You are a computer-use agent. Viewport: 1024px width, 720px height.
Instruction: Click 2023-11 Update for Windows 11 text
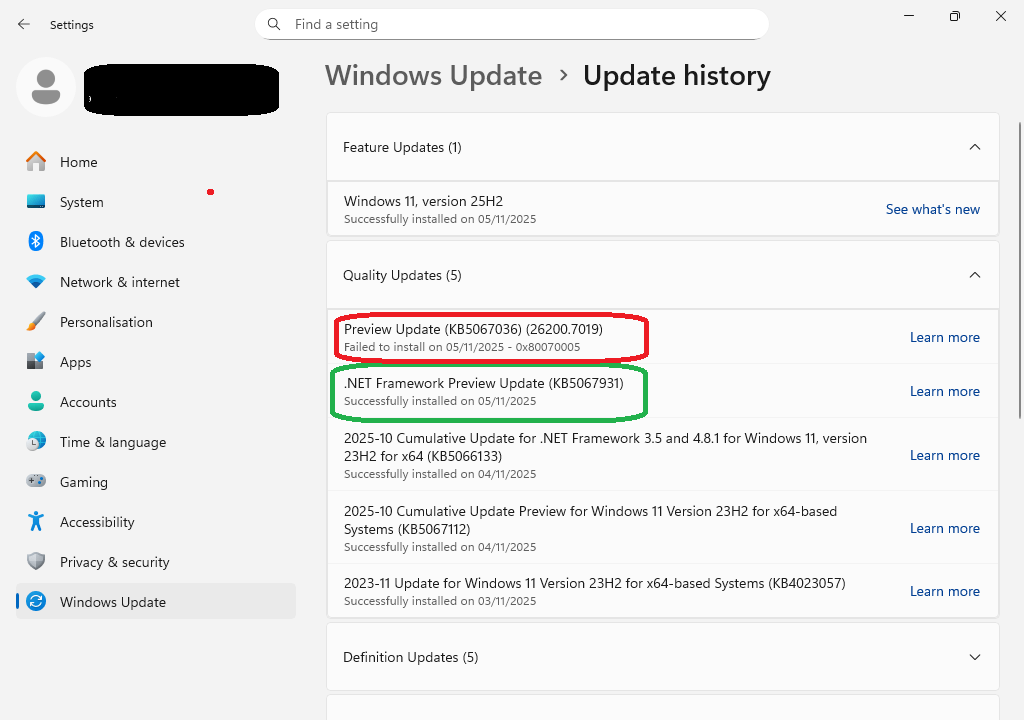coord(594,583)
